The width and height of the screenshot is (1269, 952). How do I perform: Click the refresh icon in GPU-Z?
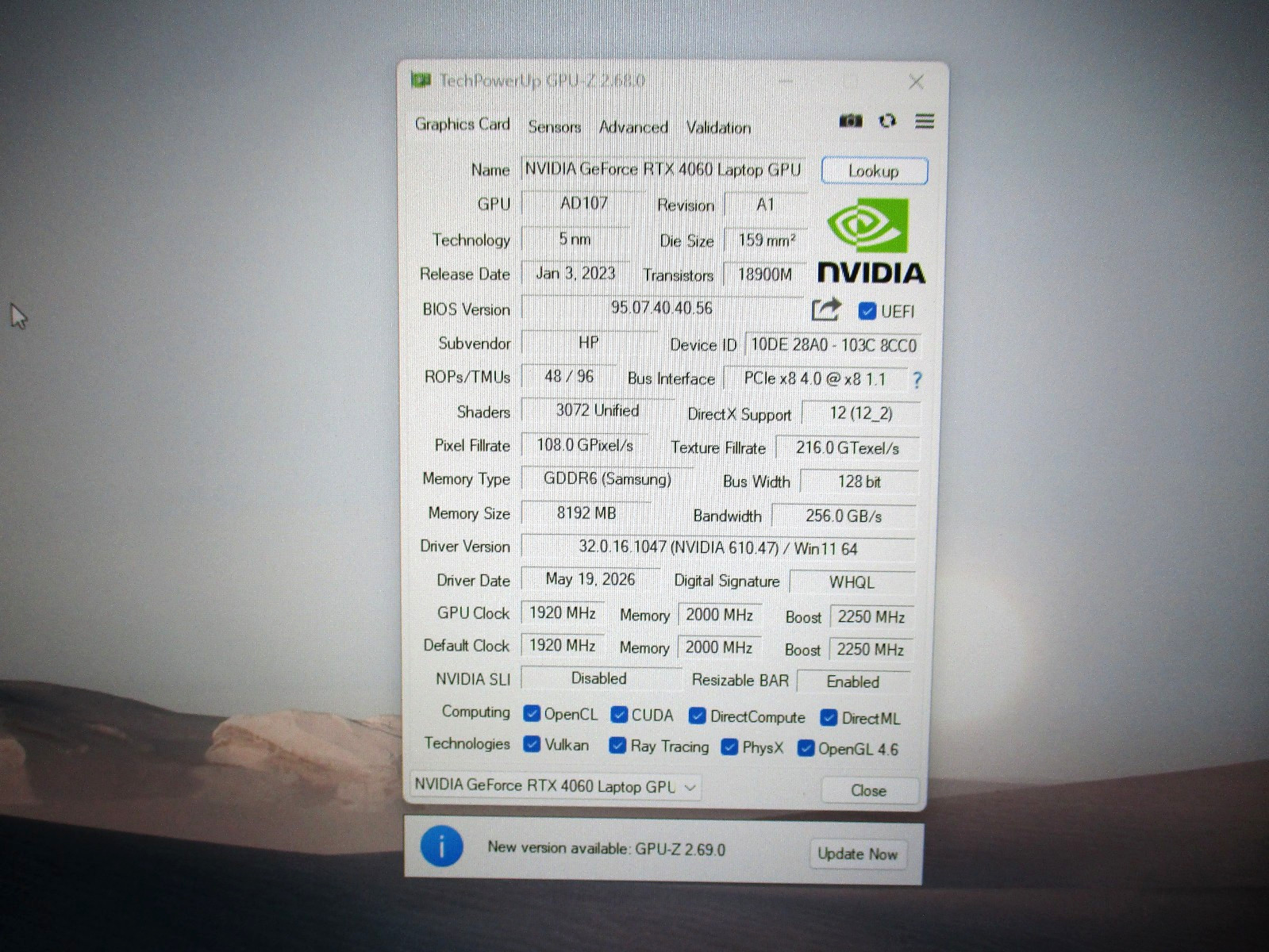coord(887,121)
